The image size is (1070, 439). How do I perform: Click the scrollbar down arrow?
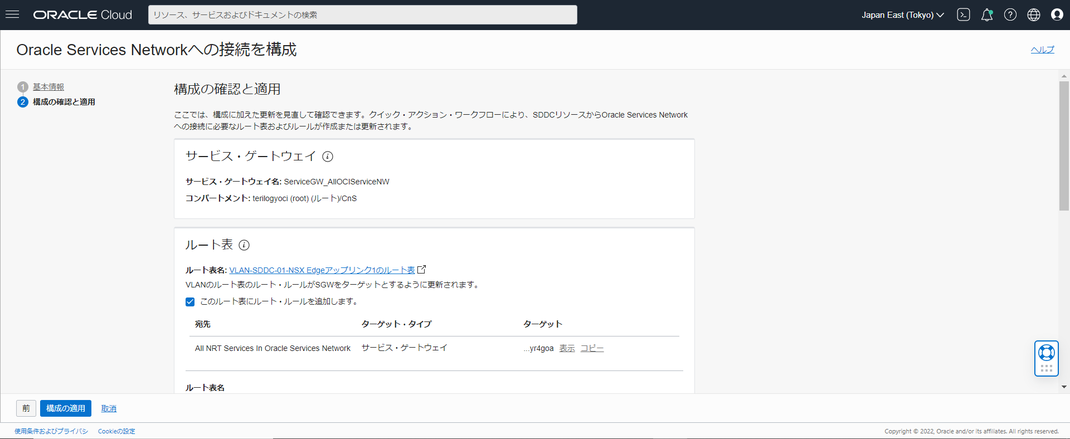click(x=1064, y=386)
